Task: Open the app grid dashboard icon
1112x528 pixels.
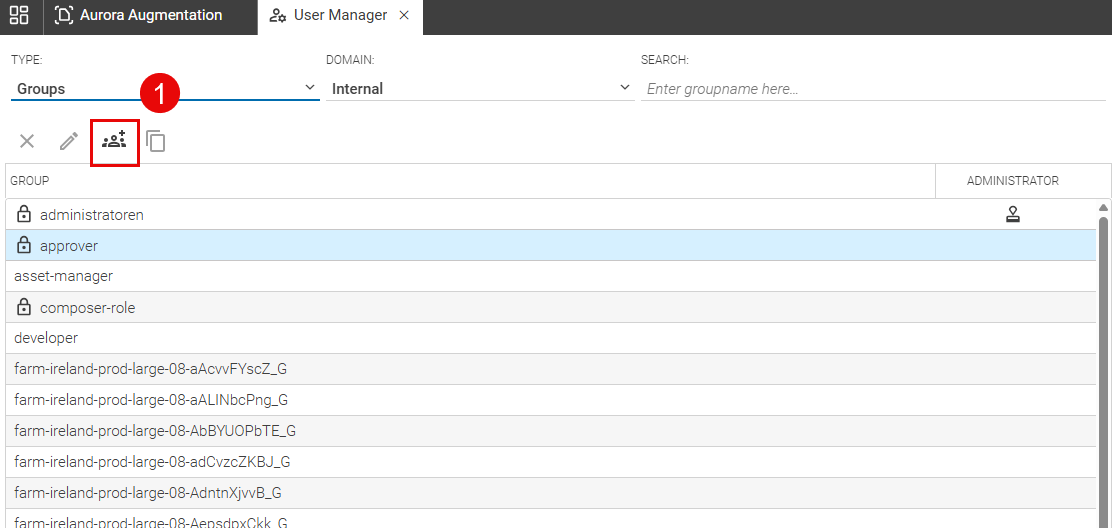Action: pyautogui.click(x=19, y=16)
